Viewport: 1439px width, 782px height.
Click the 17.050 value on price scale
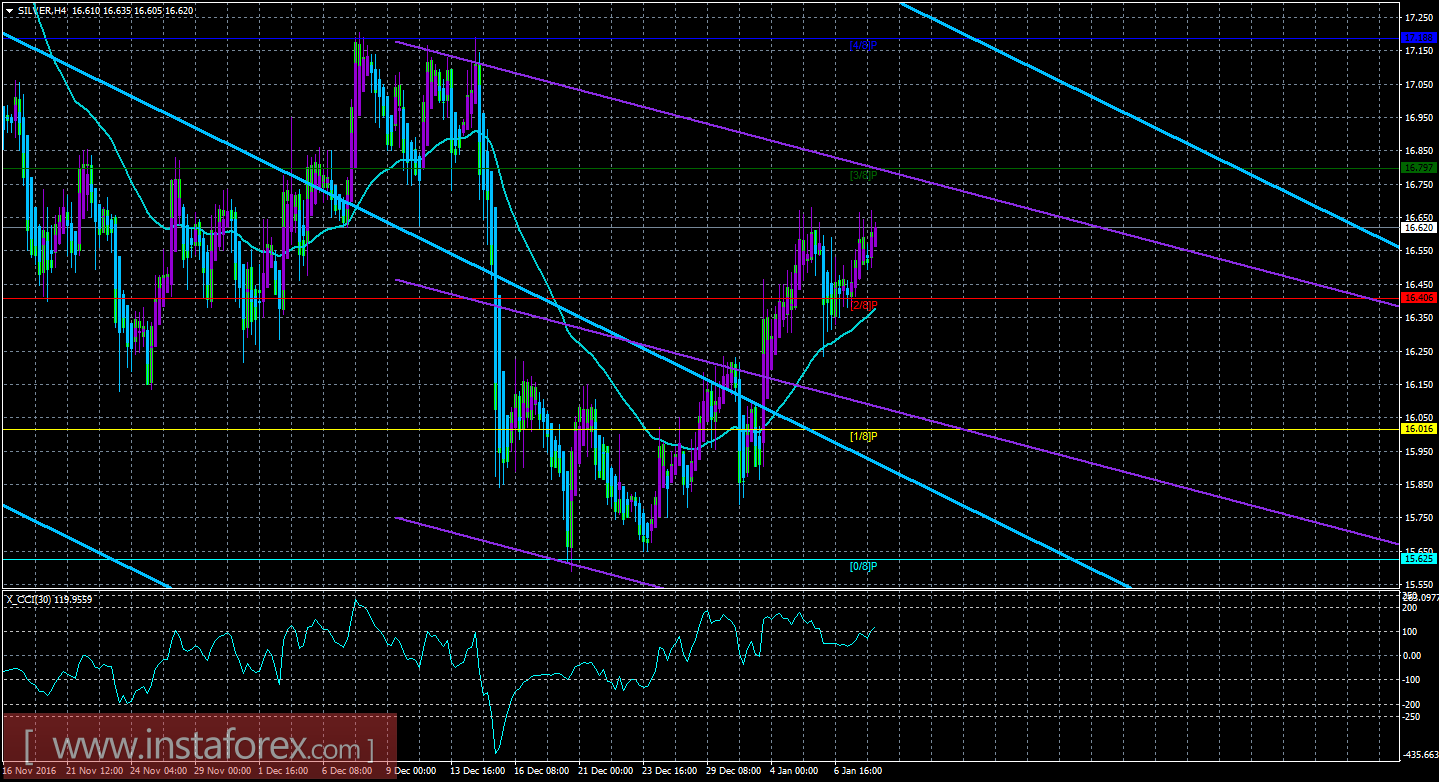tap(1419, 85)
